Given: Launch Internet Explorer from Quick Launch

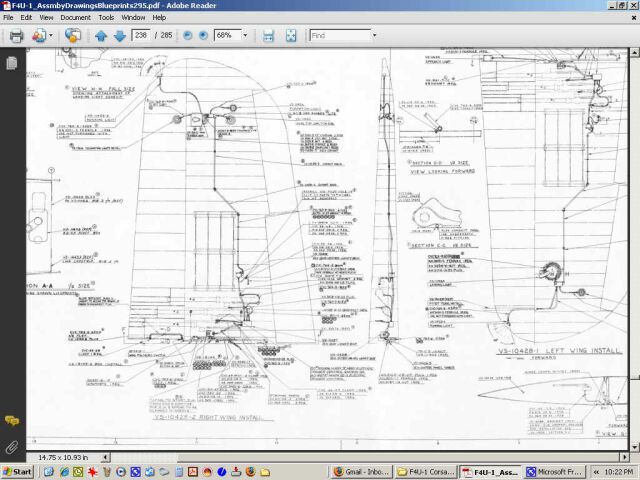Looking at the screenshot, I should 64,472.
